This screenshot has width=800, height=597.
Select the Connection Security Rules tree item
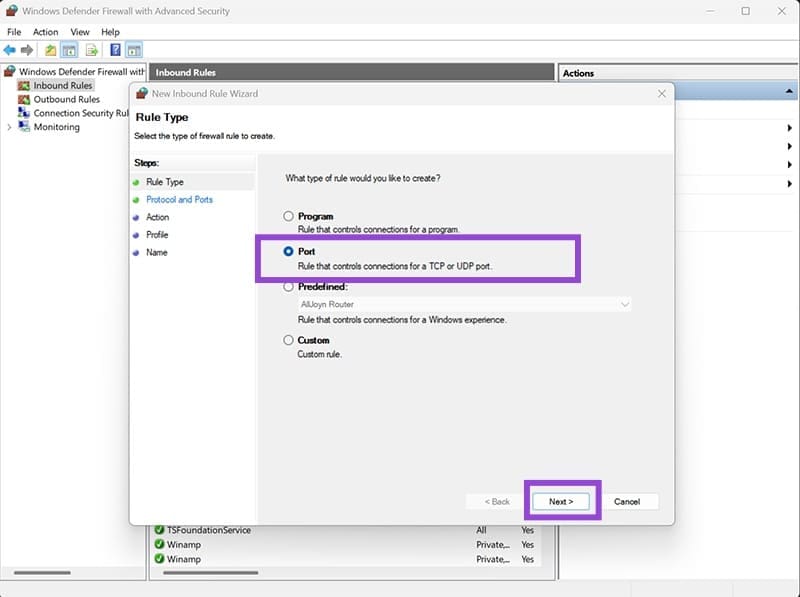click(x=70, y=113)
